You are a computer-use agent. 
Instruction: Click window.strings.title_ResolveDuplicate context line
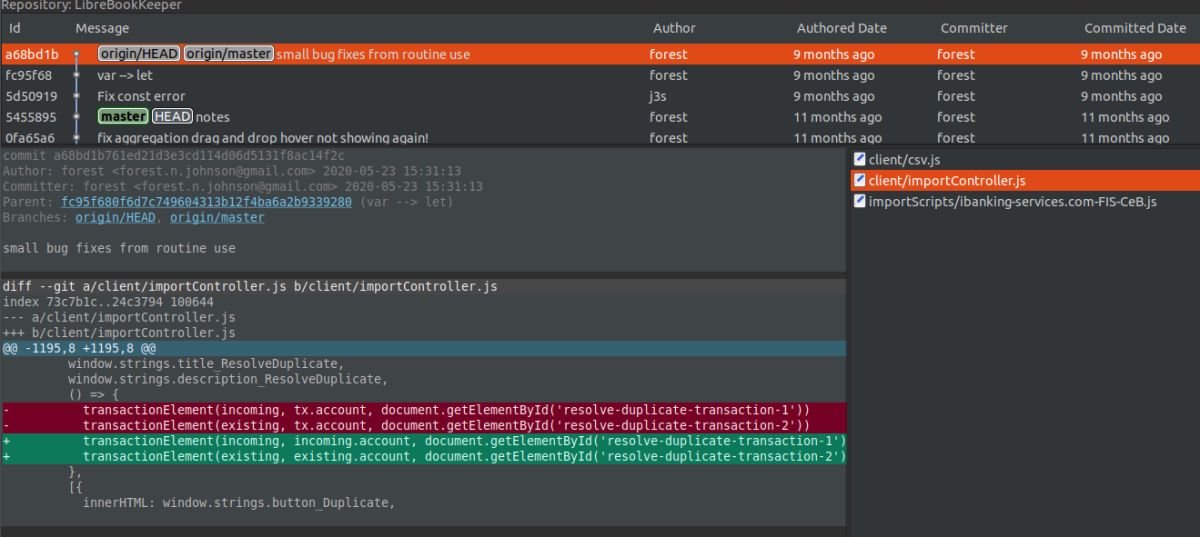pyautogui.click(x=206, y=364)
